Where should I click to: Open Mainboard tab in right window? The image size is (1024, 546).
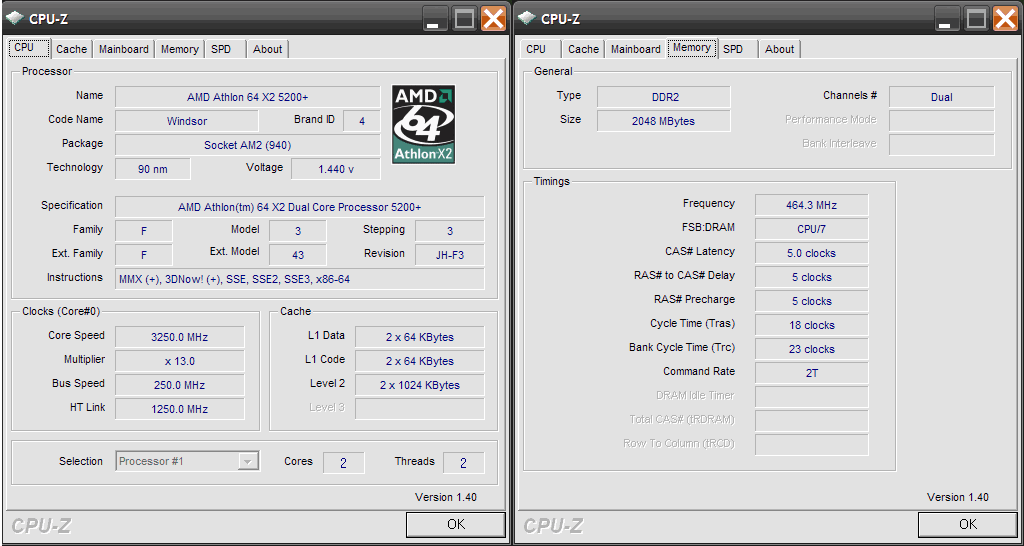pos(636,50)
